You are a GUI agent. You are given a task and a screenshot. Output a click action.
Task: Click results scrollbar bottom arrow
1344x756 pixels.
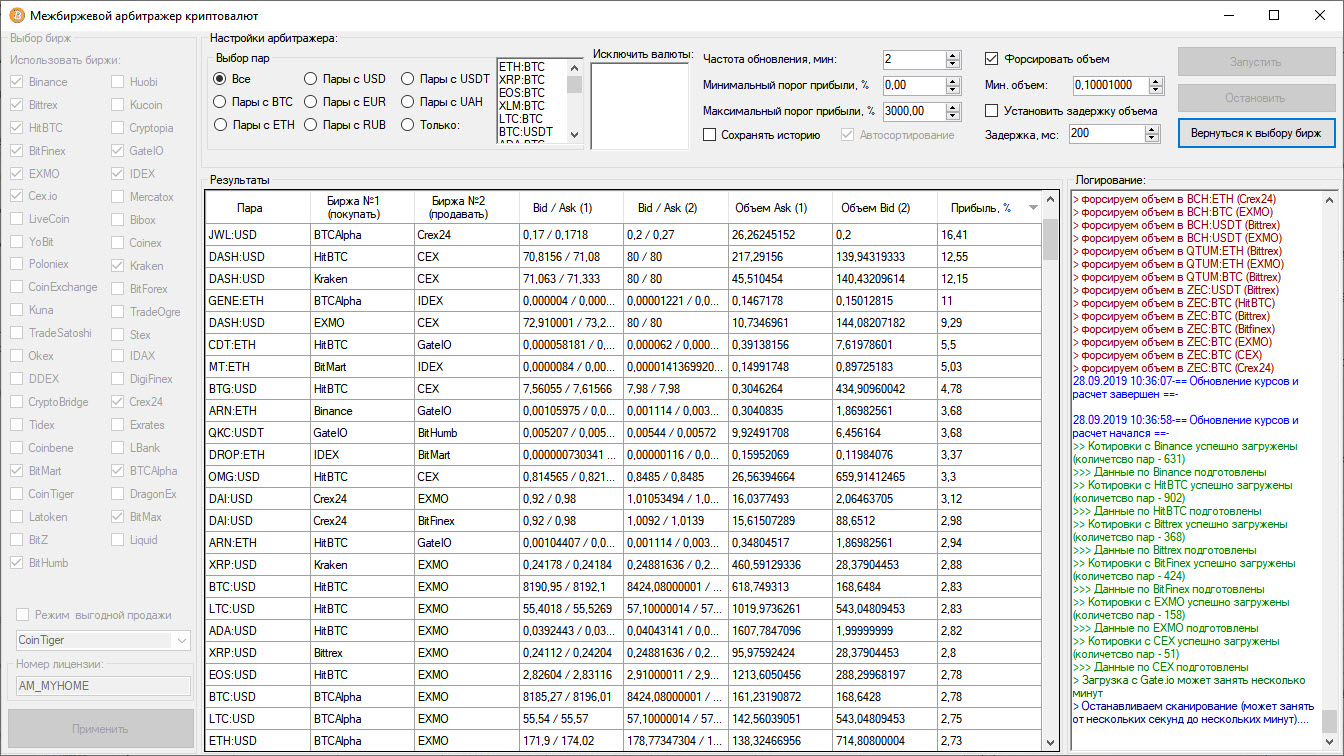1050,743
